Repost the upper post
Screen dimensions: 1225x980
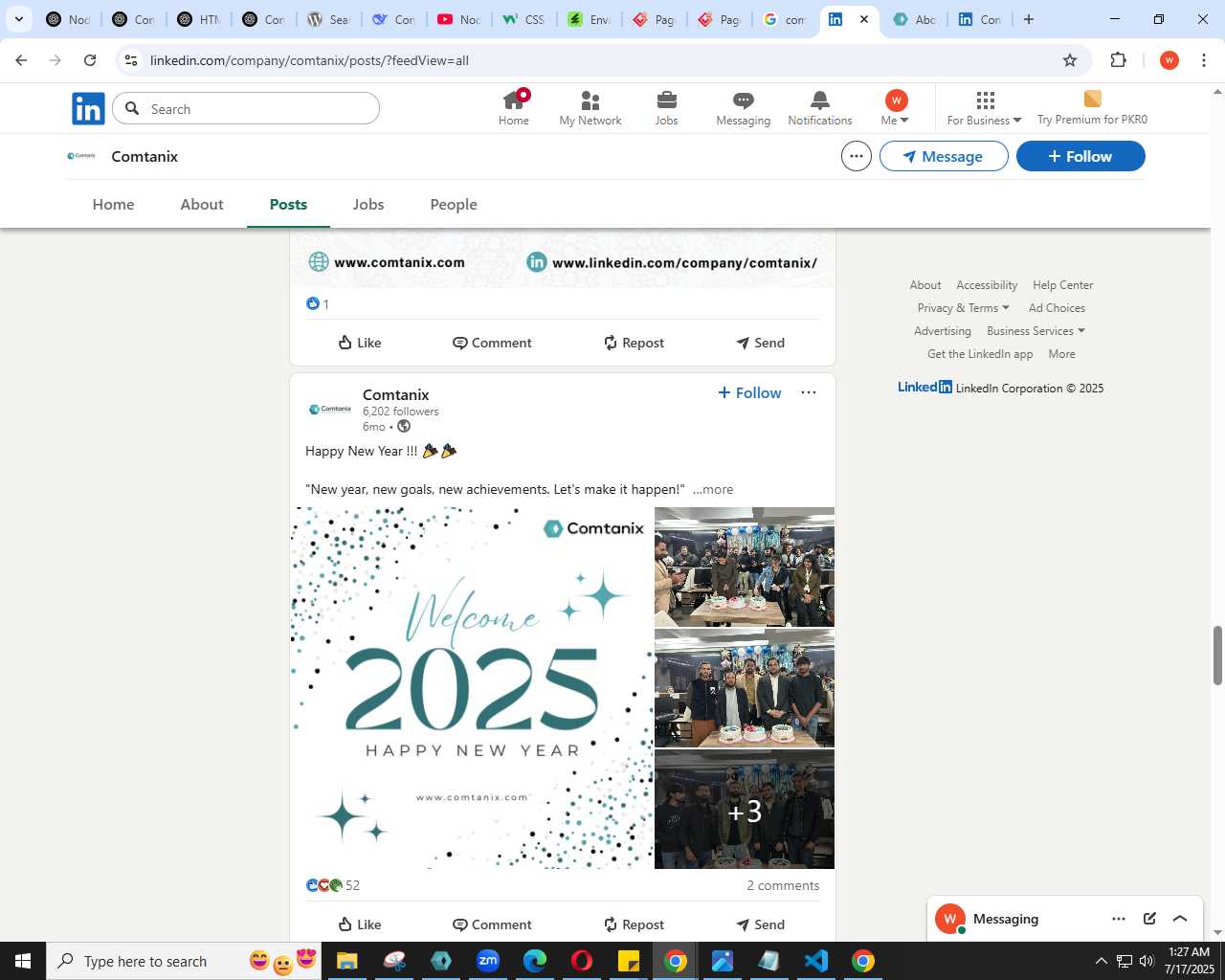(634, 343)
